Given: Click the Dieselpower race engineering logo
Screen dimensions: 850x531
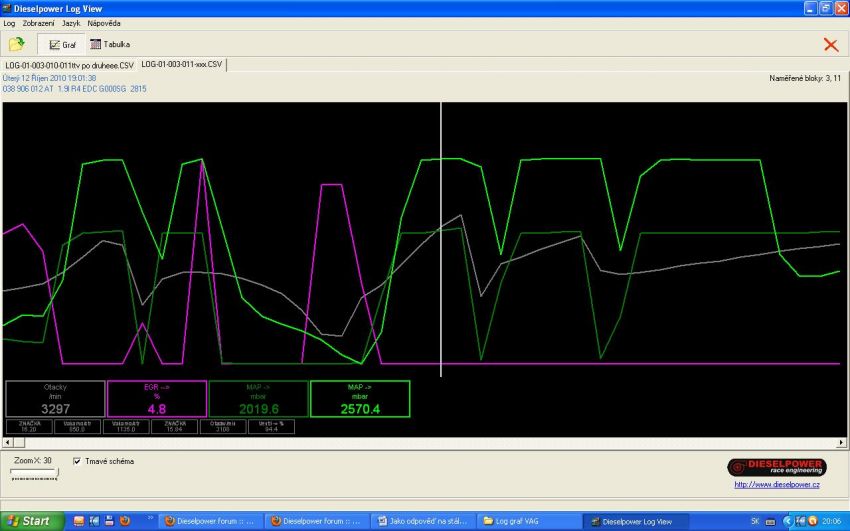Looking at the screenshot, I should [x=777, y=467].
